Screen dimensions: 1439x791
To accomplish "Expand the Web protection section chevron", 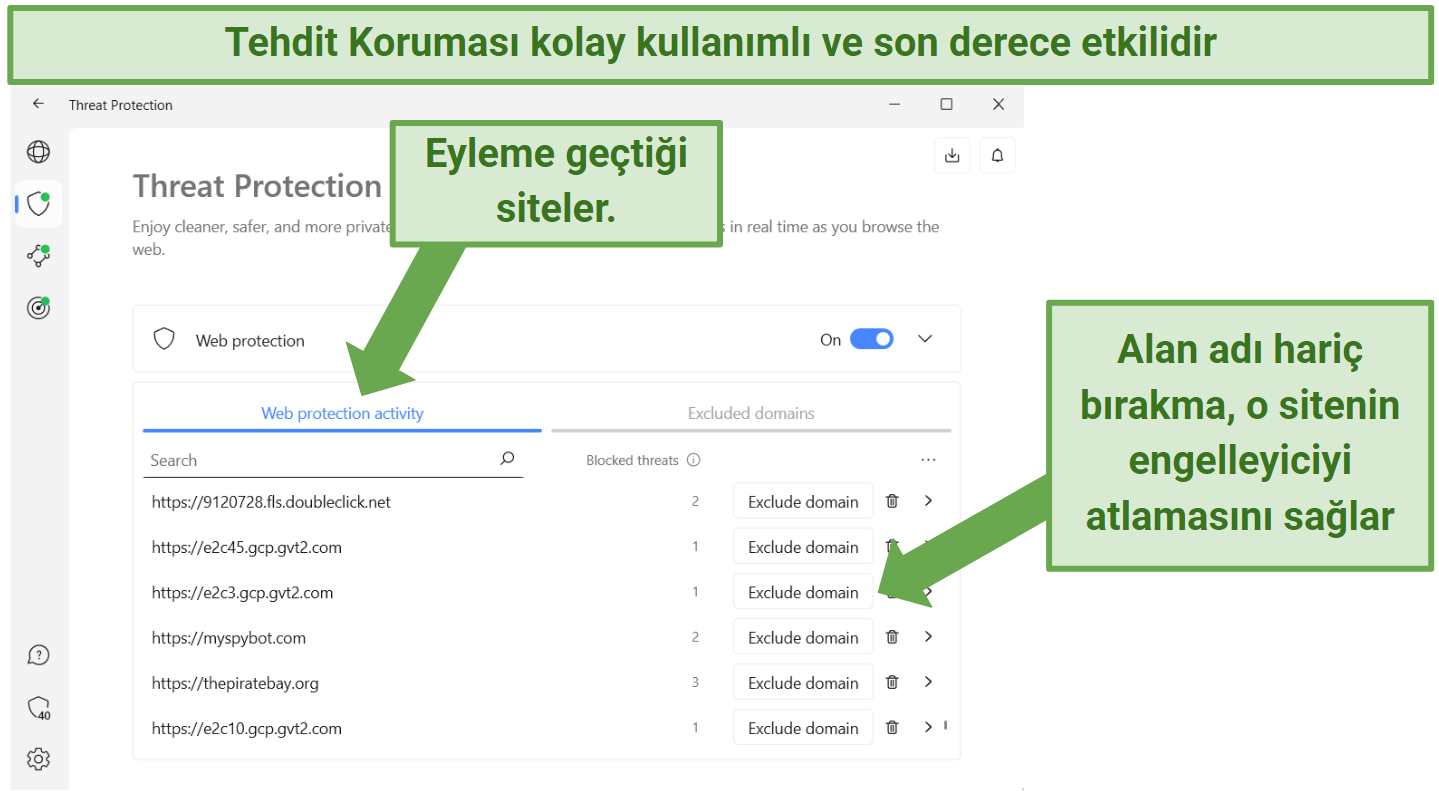I will point(924,339).
